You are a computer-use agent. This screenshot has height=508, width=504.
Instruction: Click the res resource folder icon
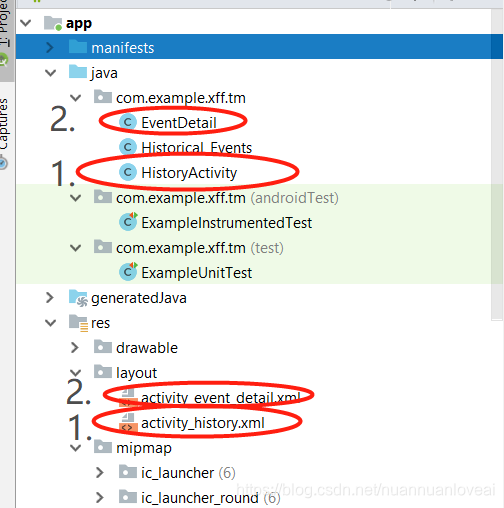pos(78,323)
